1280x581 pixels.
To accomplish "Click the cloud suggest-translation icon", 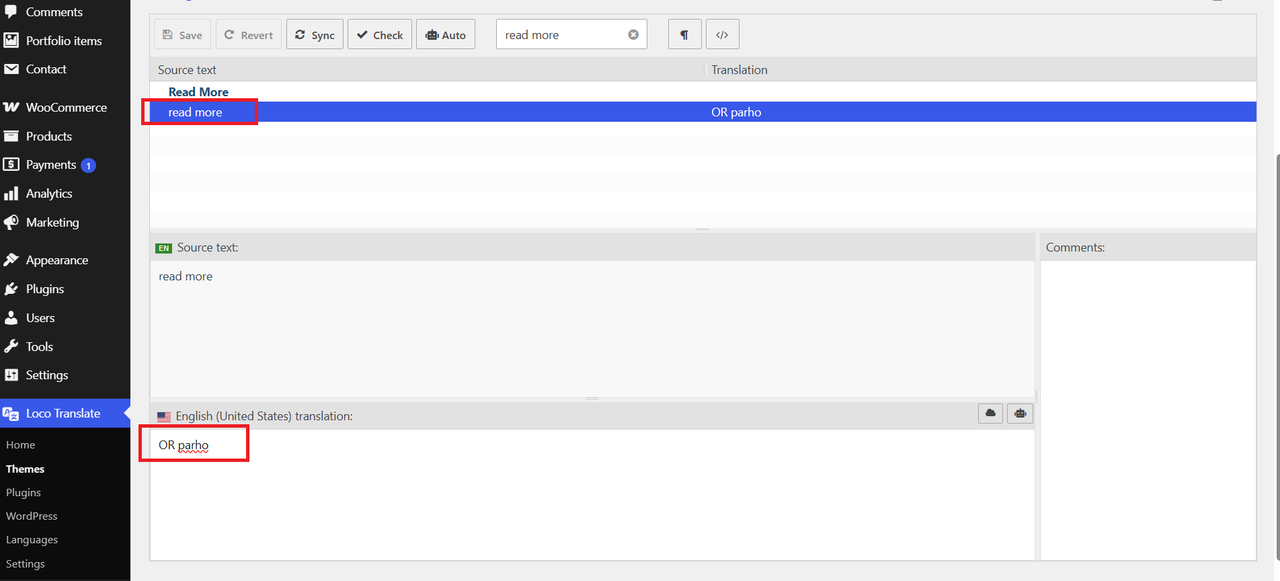I will [x=991, y=413].
